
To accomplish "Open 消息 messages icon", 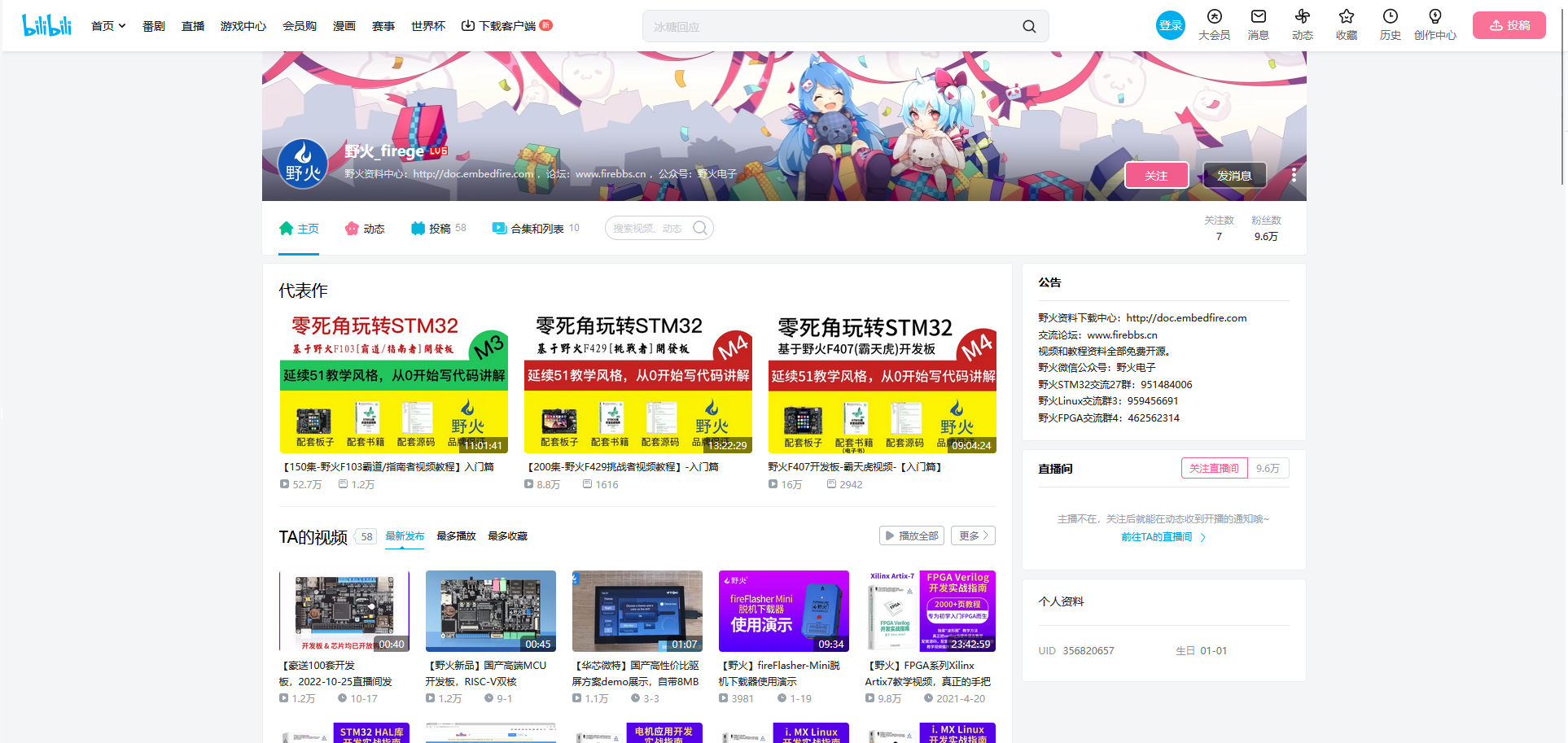I will 1259,25.
